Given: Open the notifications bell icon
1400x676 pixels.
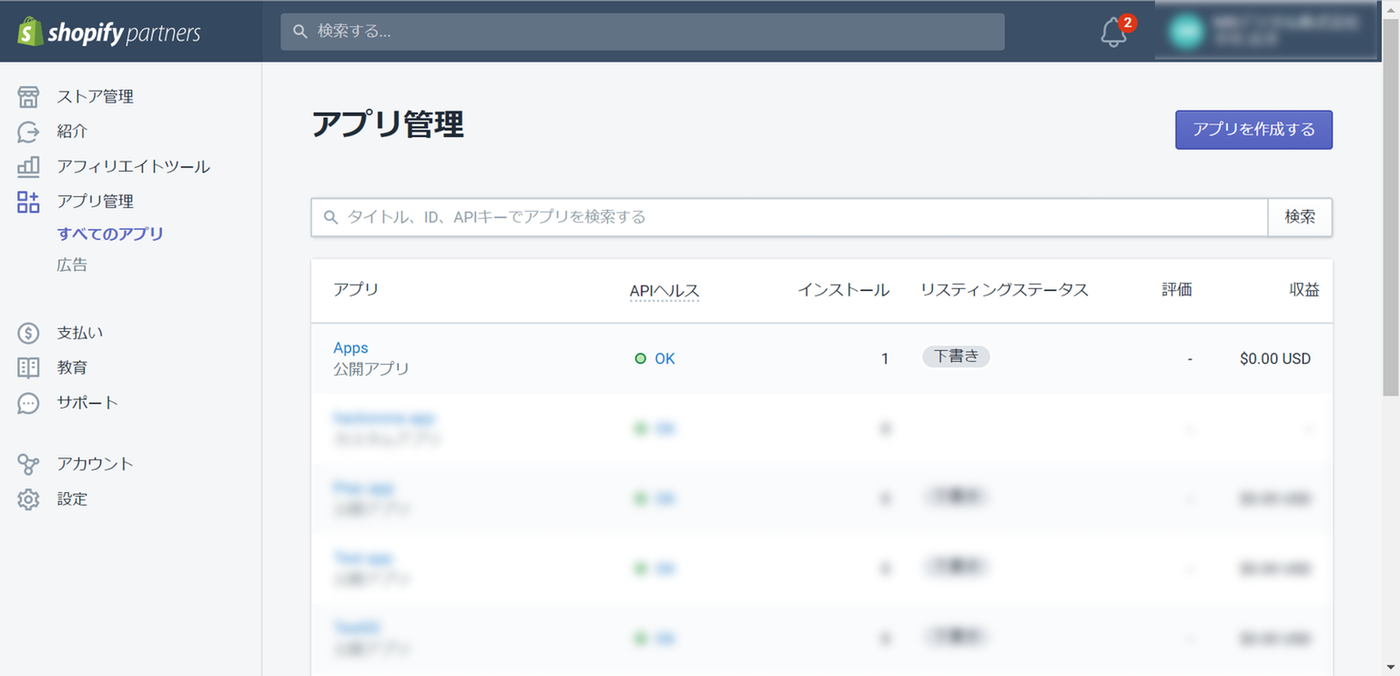Looking at the screenshot, I should tap(1113, 32).
